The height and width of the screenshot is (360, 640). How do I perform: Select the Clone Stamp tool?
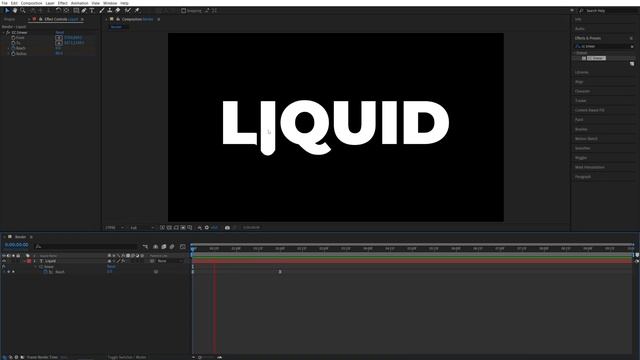point(109,11)
